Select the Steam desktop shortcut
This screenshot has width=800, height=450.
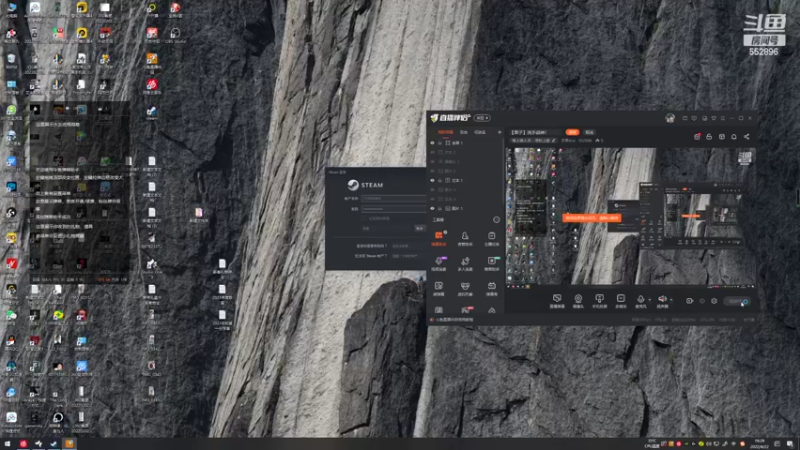coord(152,113)
